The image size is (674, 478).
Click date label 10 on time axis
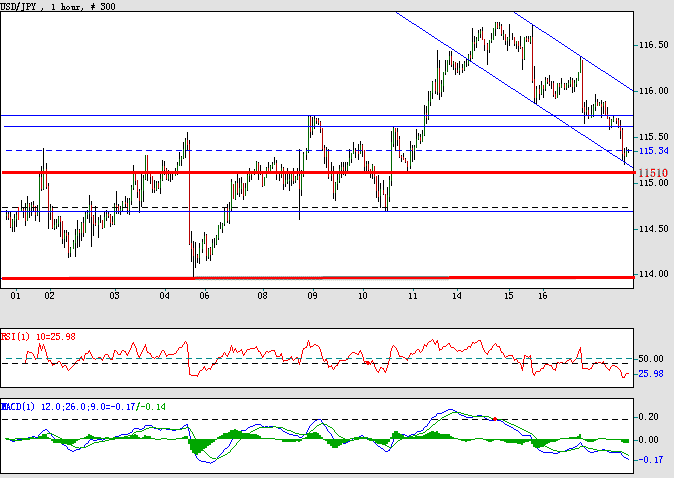(363, 296)
